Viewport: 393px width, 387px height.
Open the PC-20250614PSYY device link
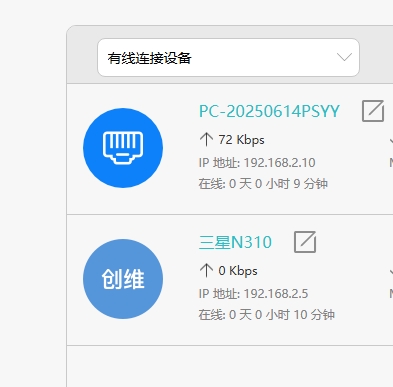point(269,111)
